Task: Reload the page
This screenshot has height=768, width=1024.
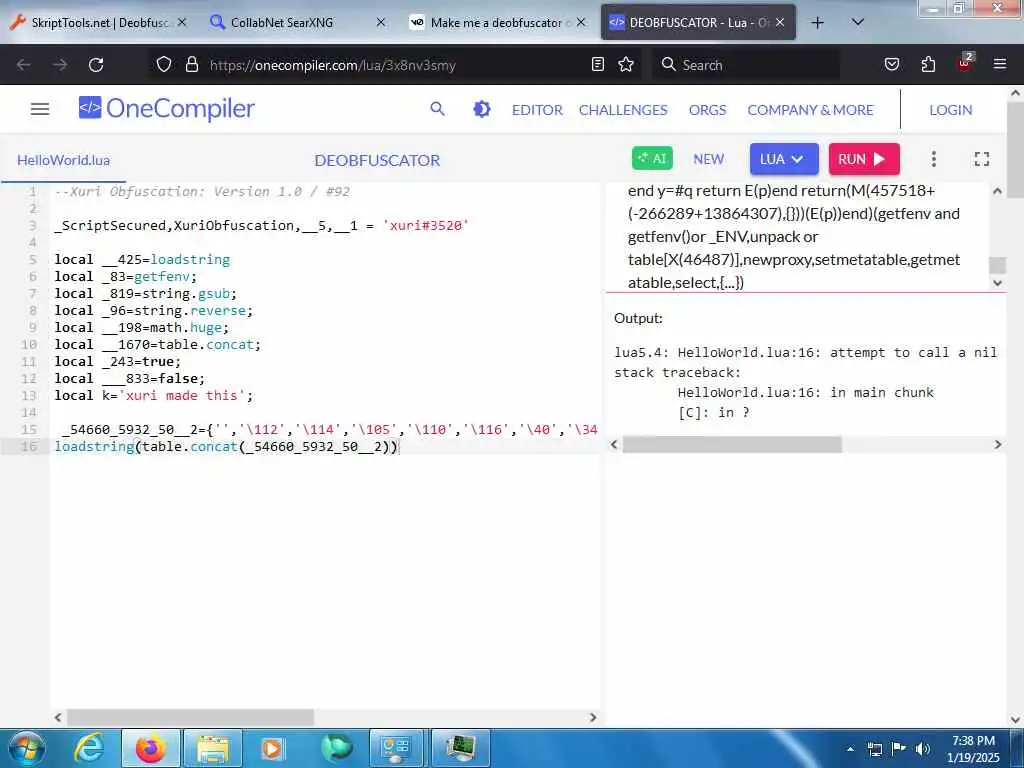Action: [x=96, y=65]
